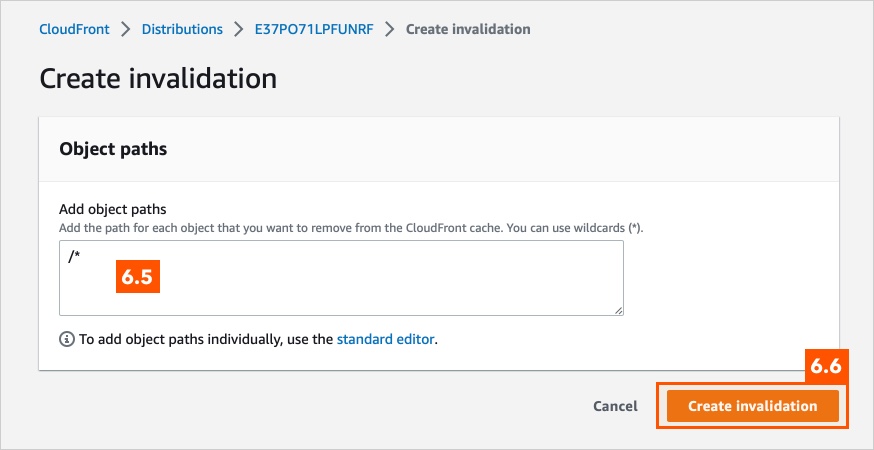The image size is (874, 450).
Task: Click the chevron after the Distributions breadcrumb
Action: pyautogui.click(x=239, y=29)
